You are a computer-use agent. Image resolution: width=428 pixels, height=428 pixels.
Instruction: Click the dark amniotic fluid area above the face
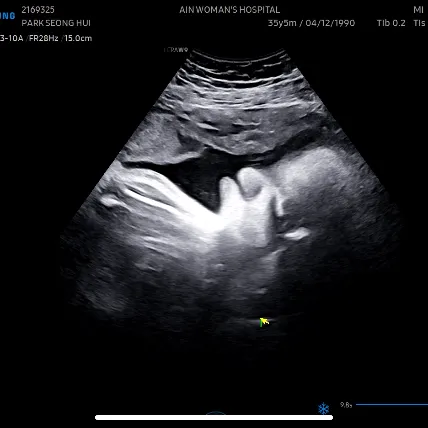193,173
